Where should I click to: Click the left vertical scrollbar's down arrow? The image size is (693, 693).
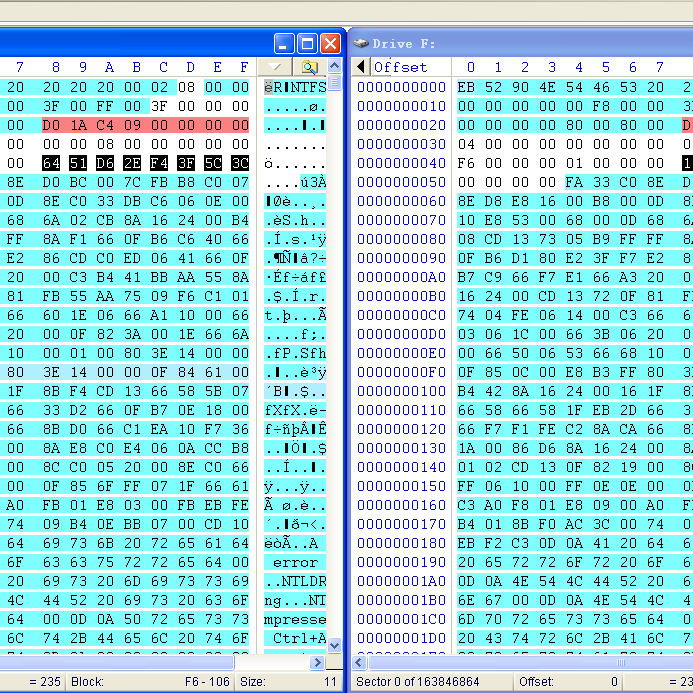coord(335,645)
